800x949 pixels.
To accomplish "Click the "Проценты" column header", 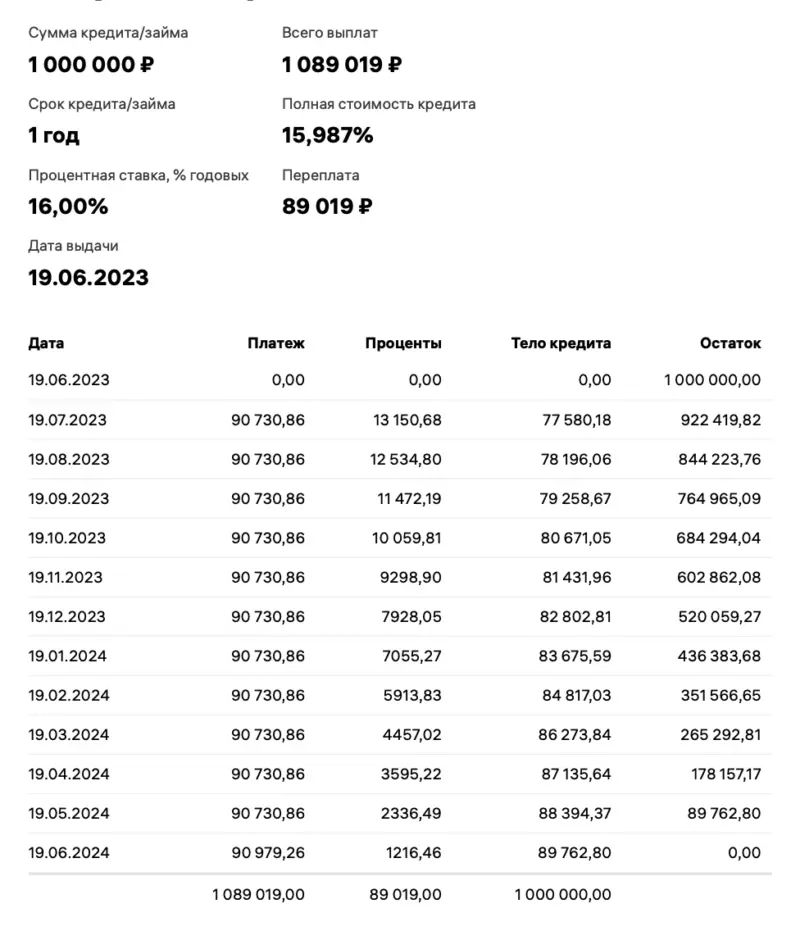I will [403, 343].
